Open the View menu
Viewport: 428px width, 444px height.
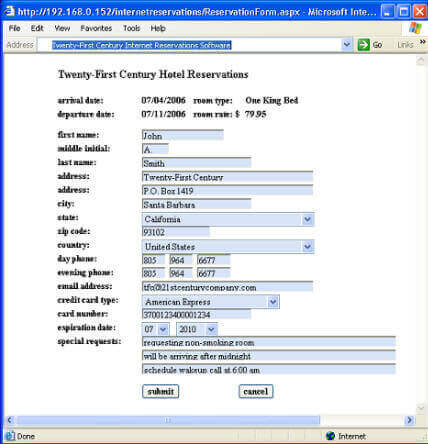(x=62, y=28)
